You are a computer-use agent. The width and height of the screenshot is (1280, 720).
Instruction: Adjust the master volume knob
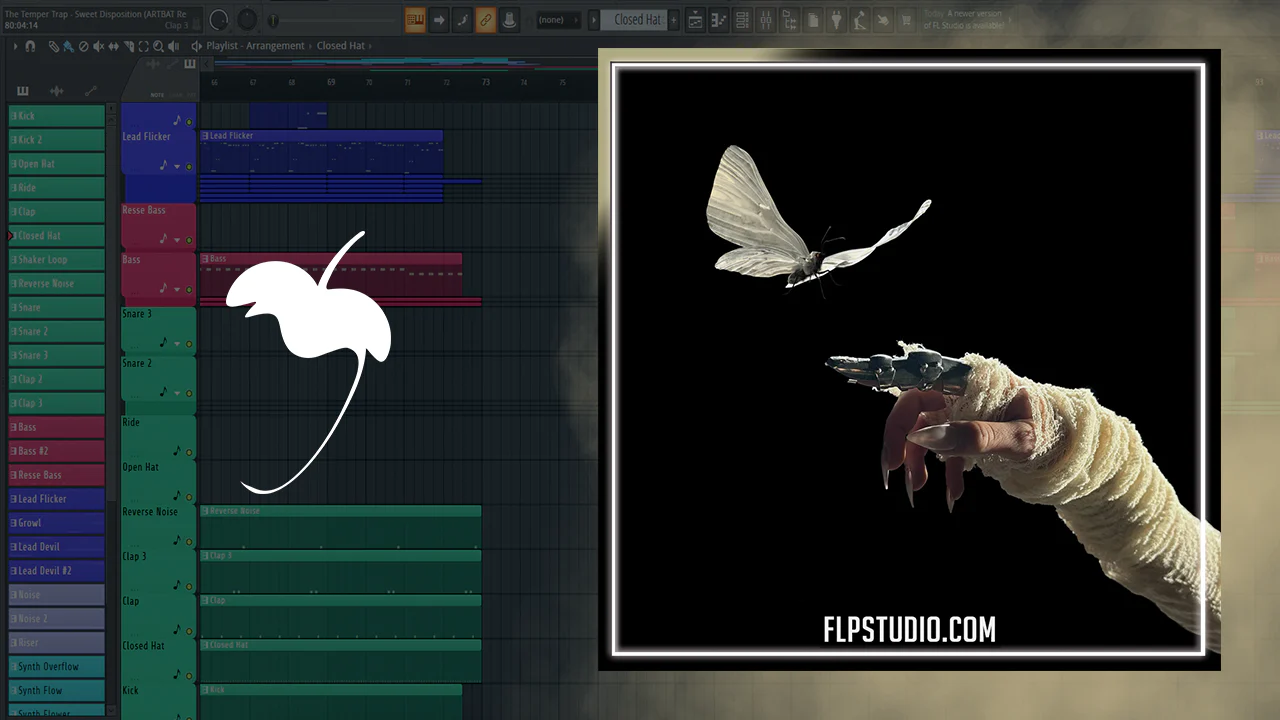click(219, 20)
